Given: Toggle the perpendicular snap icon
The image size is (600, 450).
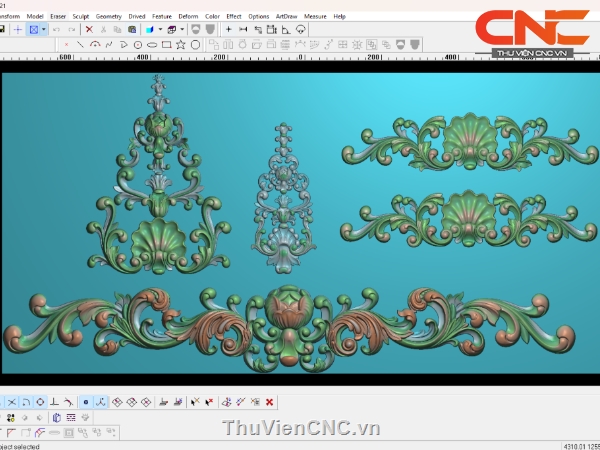Looking at the screenshot, I should click(54, 402).
